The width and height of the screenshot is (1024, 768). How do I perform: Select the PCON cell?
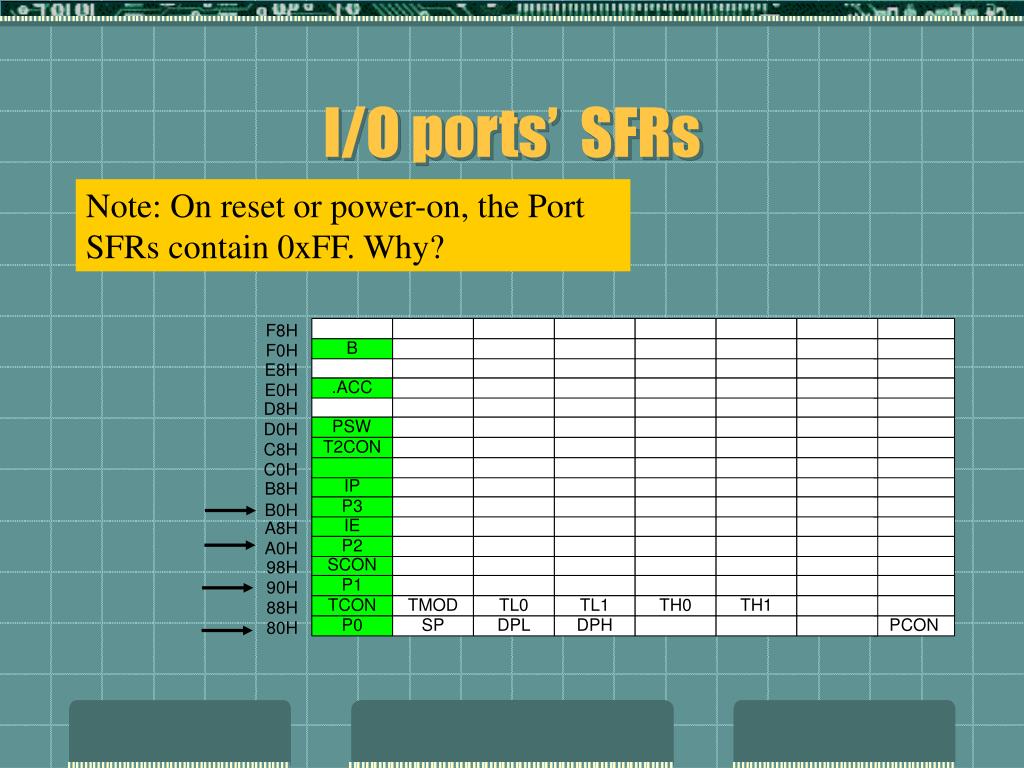(916, 626)
